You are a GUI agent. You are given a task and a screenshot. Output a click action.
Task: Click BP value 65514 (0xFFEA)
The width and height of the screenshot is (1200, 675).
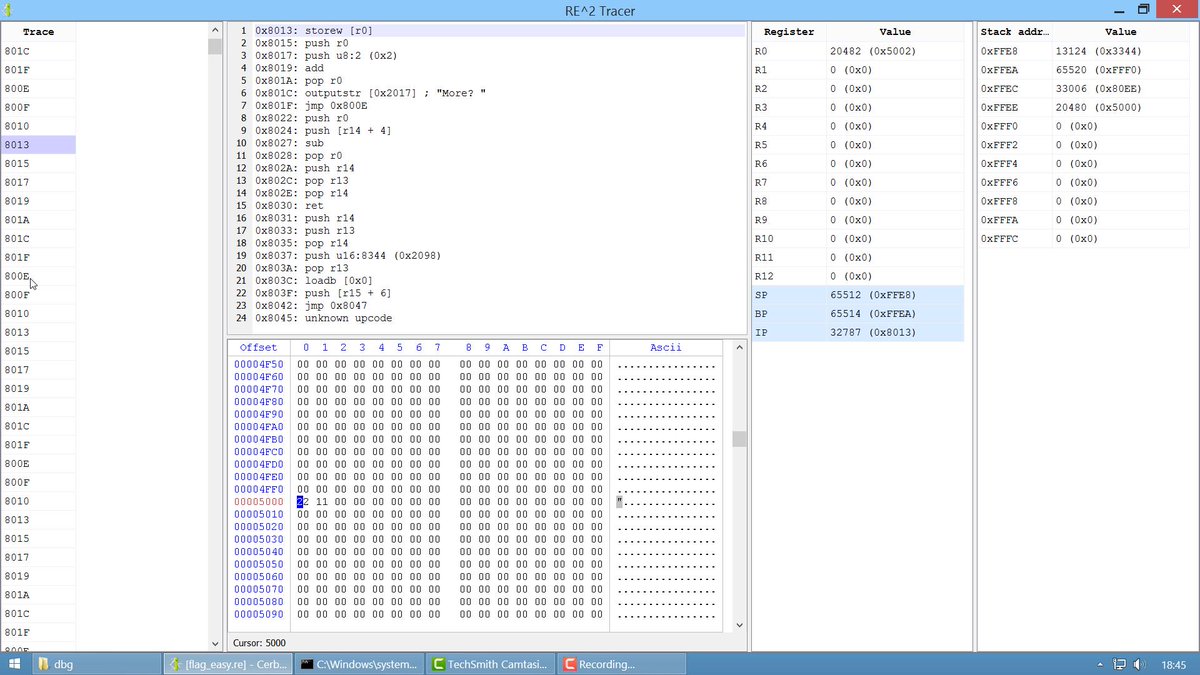coord(872,314)
